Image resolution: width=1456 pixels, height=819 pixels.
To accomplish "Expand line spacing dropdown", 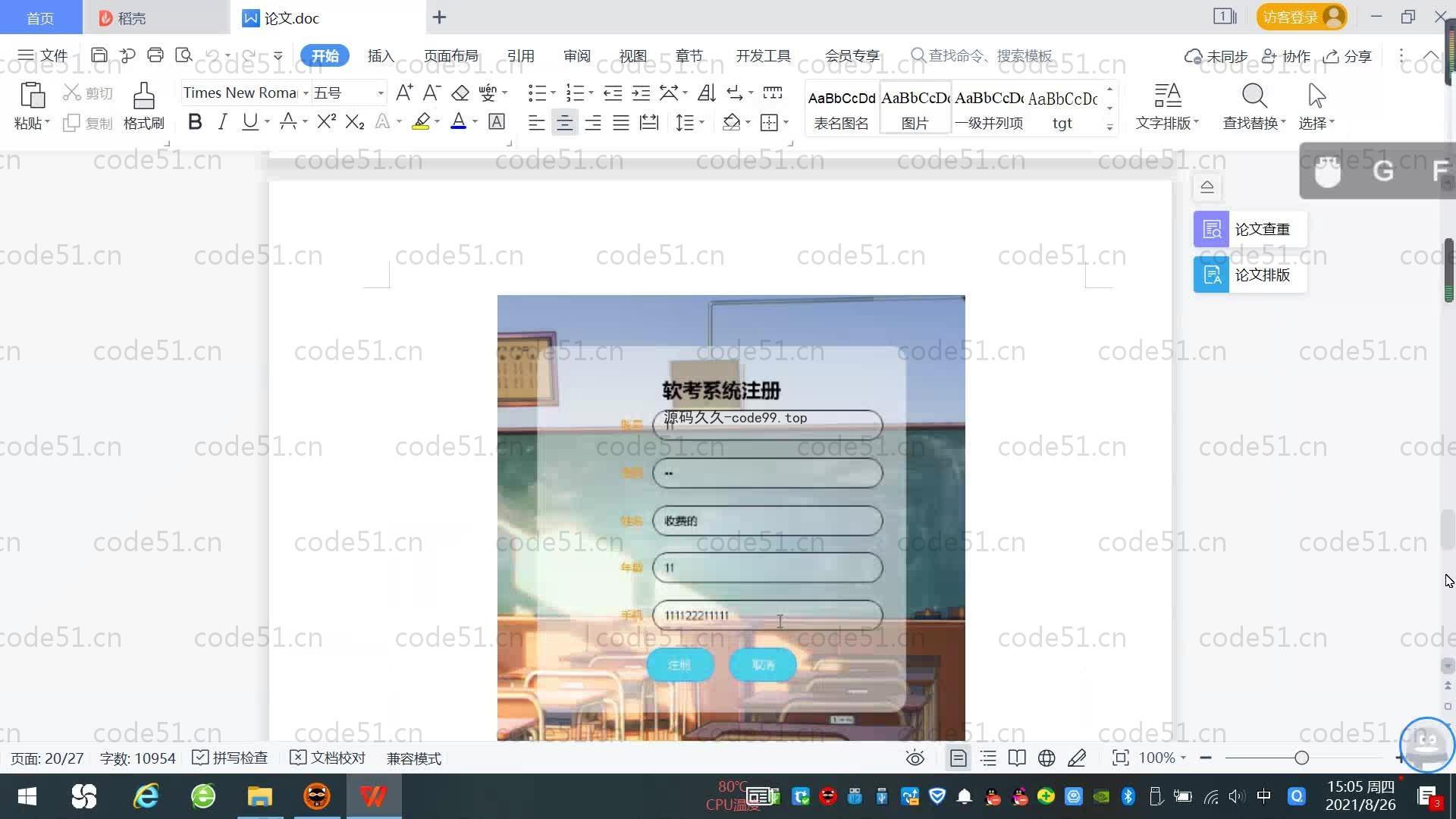I will [x=701, y=122].
